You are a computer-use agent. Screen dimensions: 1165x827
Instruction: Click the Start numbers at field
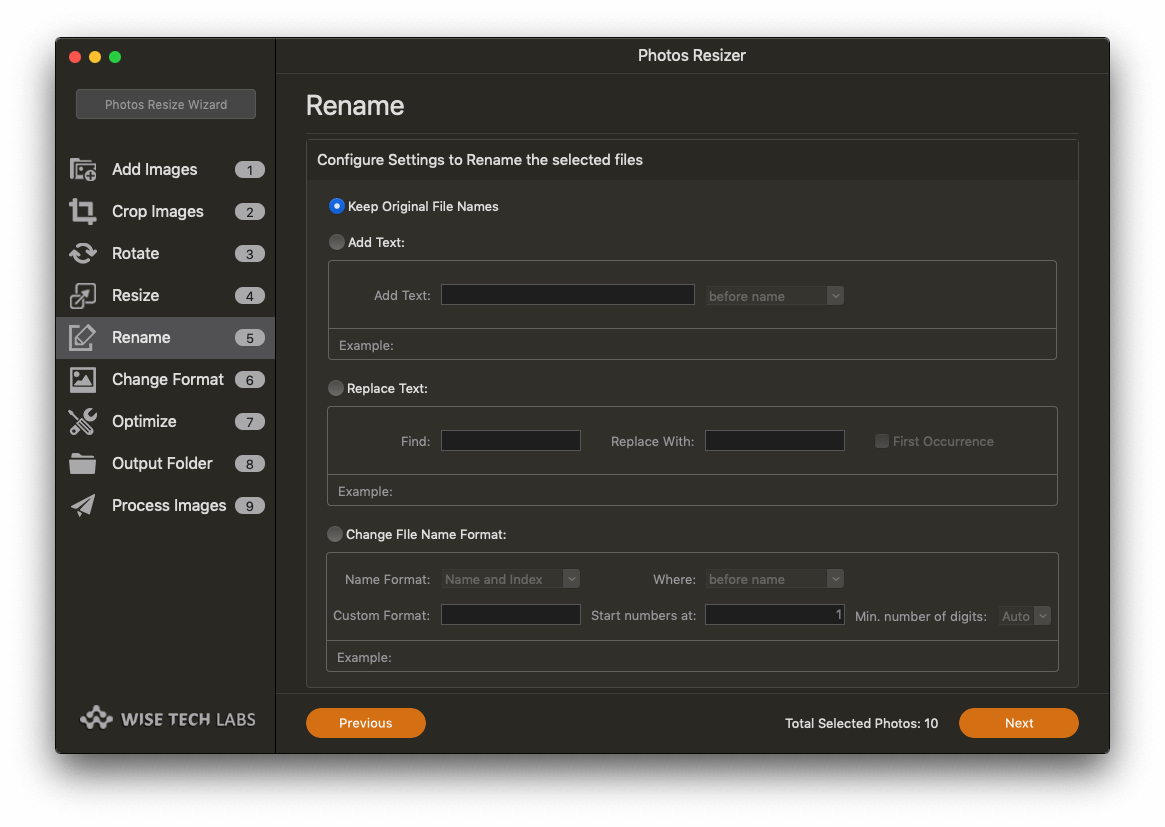774,614
